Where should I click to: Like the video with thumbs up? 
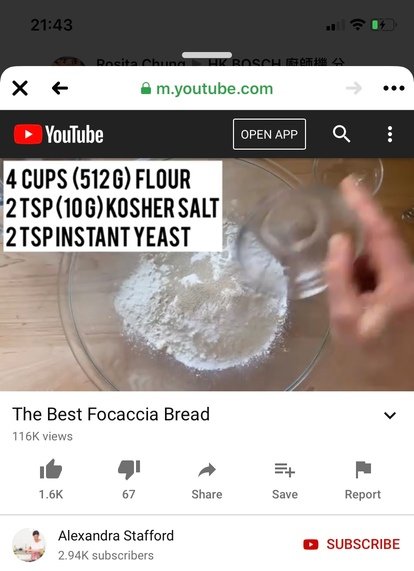[x=51, y=479]
